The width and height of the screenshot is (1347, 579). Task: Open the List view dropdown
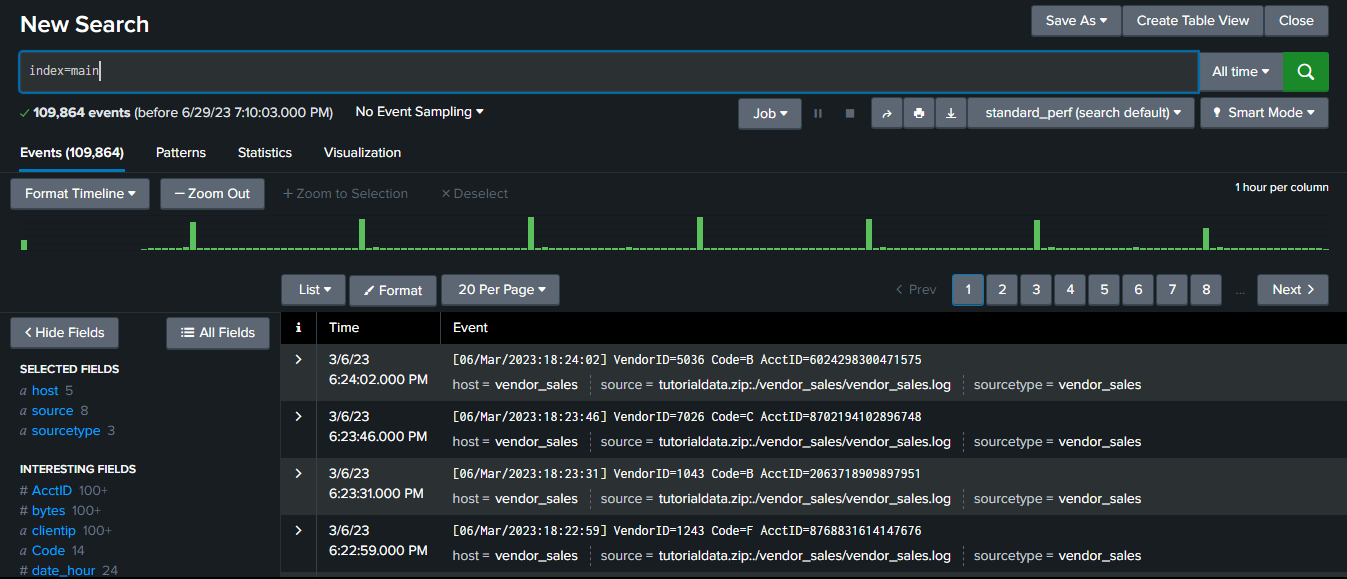[313, 290]
